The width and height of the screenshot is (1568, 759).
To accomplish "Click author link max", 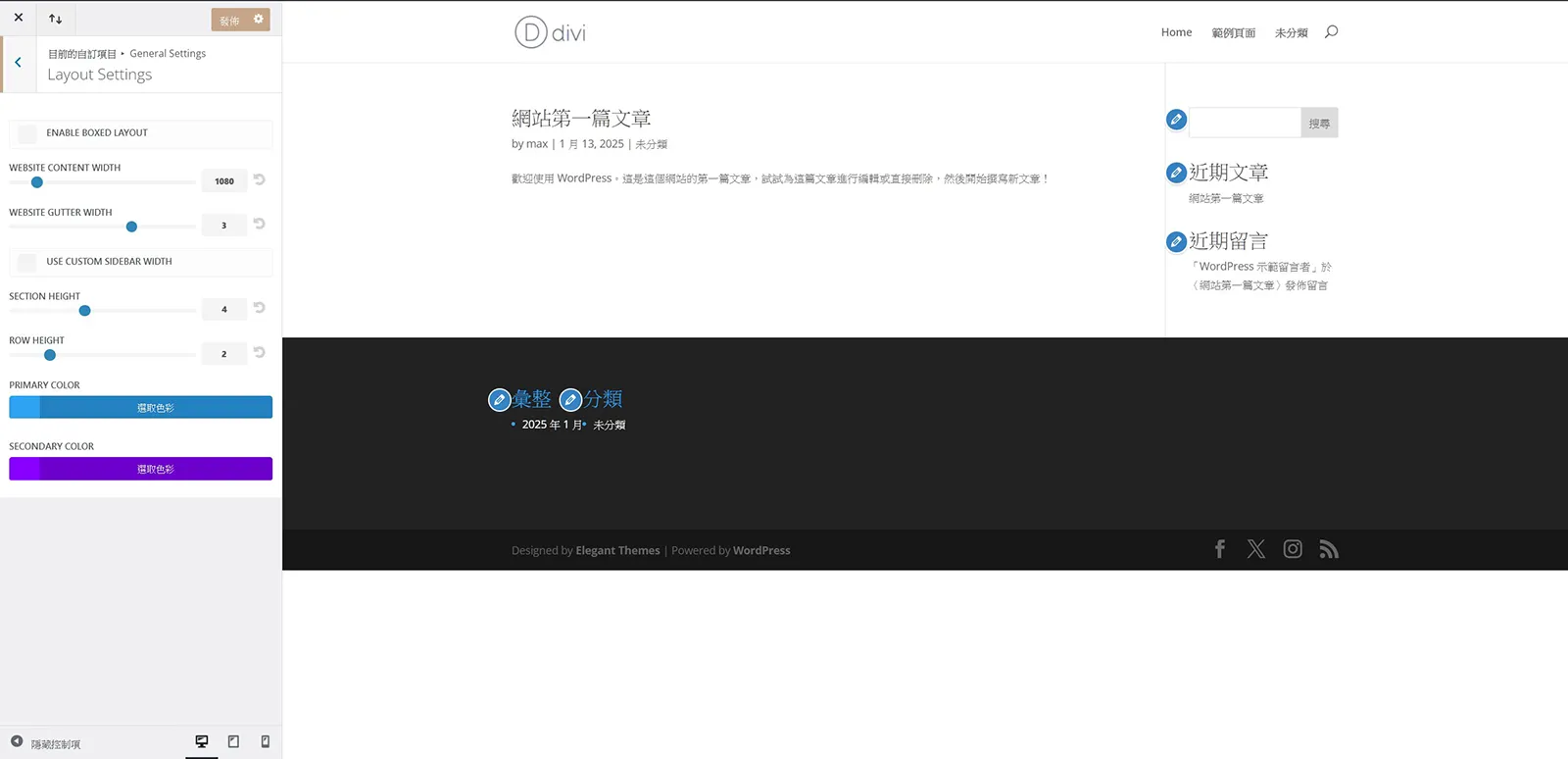I will point(537,144).
